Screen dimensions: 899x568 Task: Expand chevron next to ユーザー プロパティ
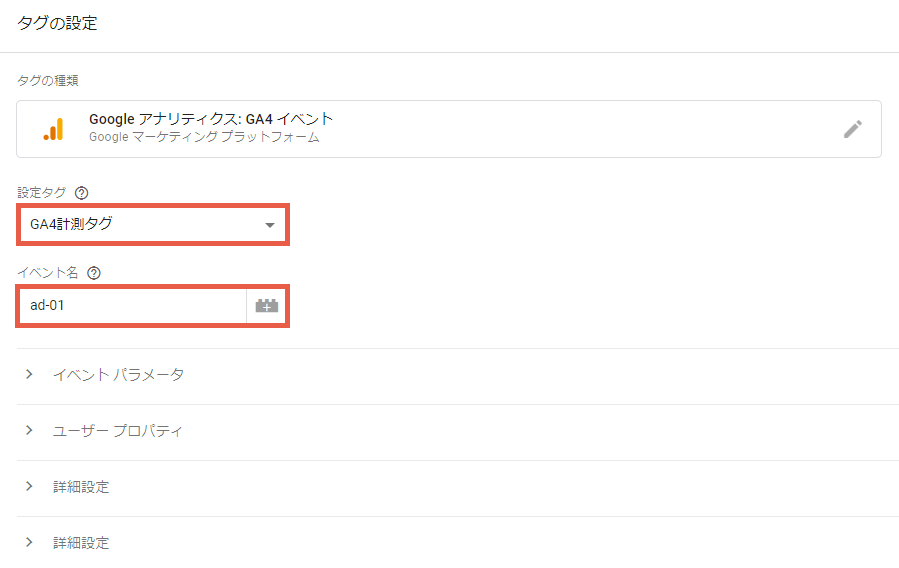(x=29, y=430)
